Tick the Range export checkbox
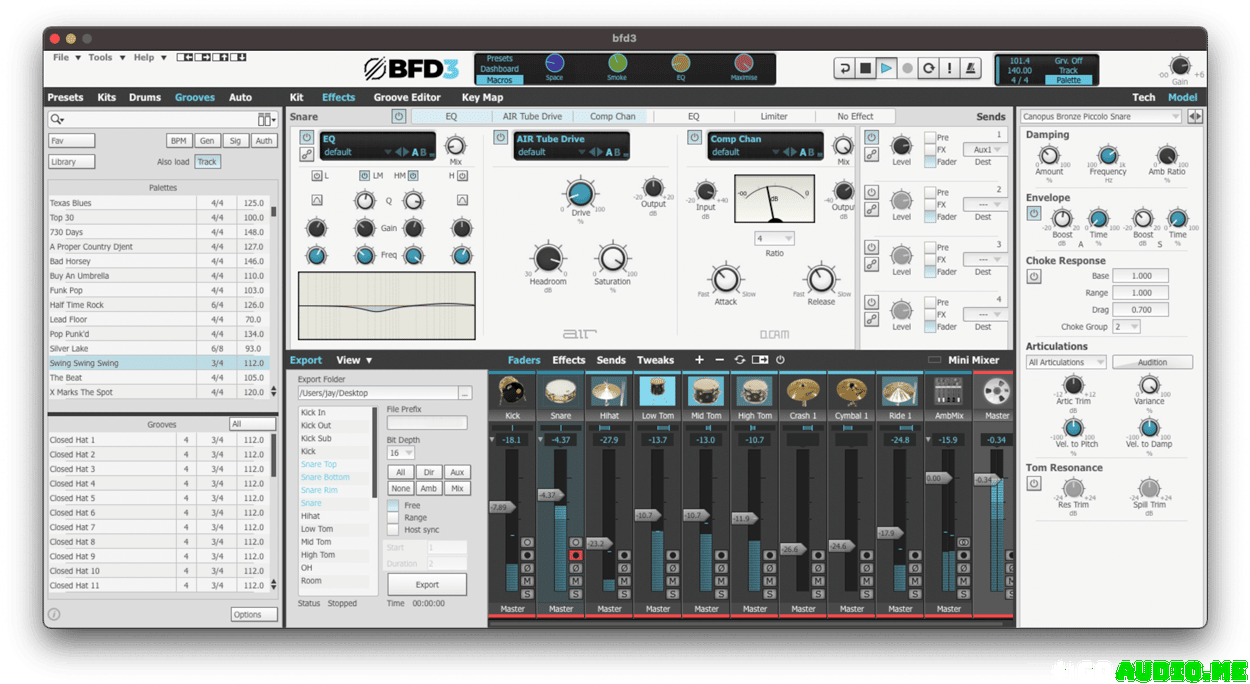 [x=393, y=518]
